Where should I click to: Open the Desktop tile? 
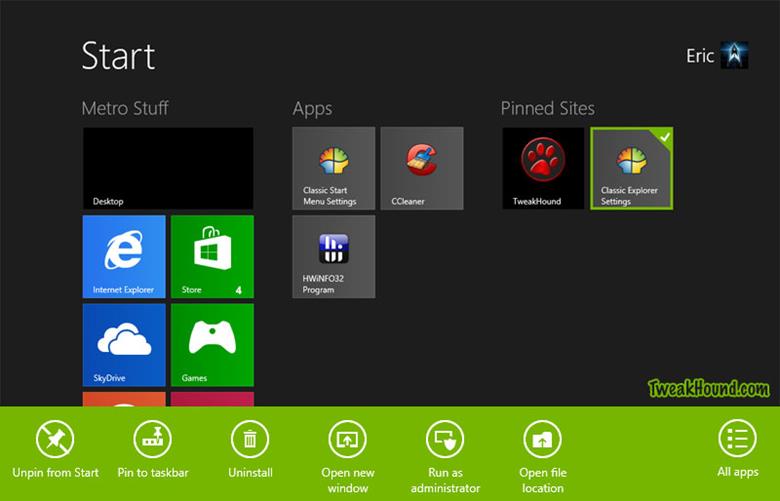(168, 168)
